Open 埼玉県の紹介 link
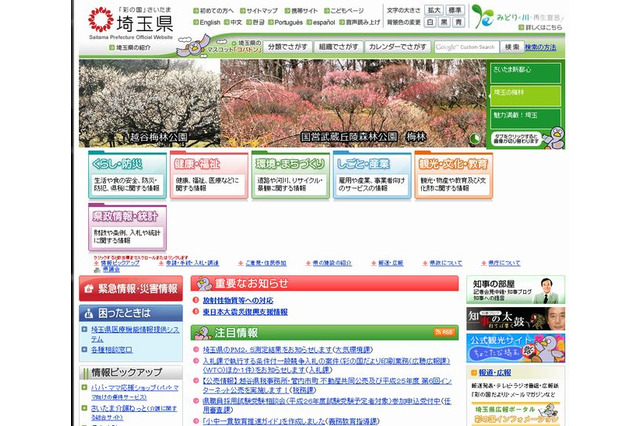This screenshot has height=426, width=640. (x=130, y=48)
